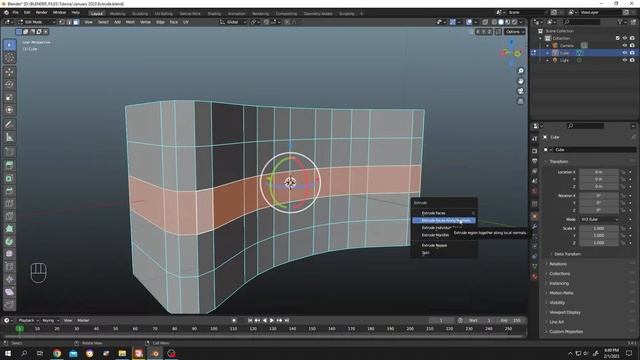The image size is (640, 360).
Task: Choose Extrude Faces in Extrude menu
Action: tap(444, 213)
